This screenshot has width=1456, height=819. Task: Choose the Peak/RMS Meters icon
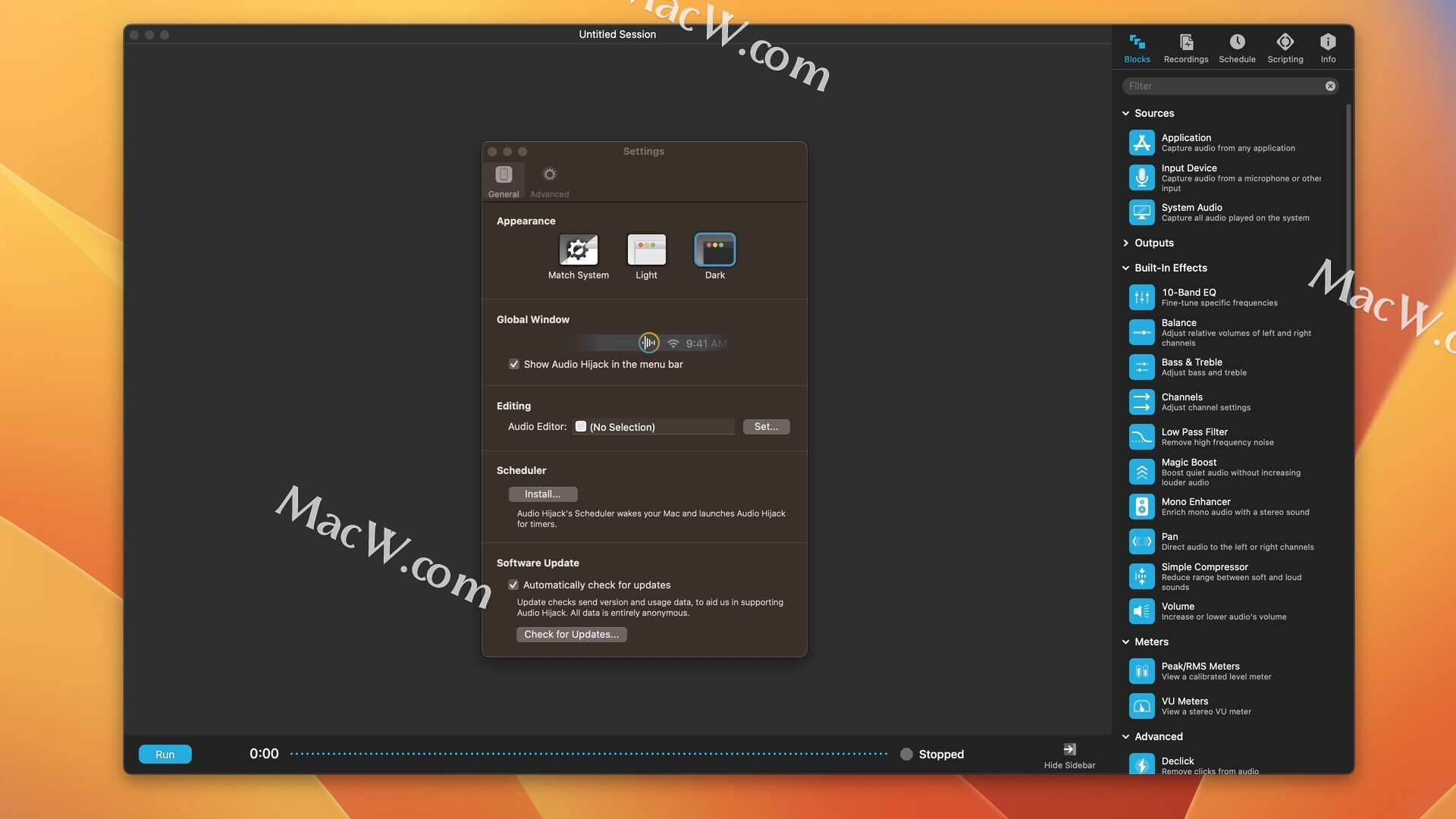tap(1141, 671)
